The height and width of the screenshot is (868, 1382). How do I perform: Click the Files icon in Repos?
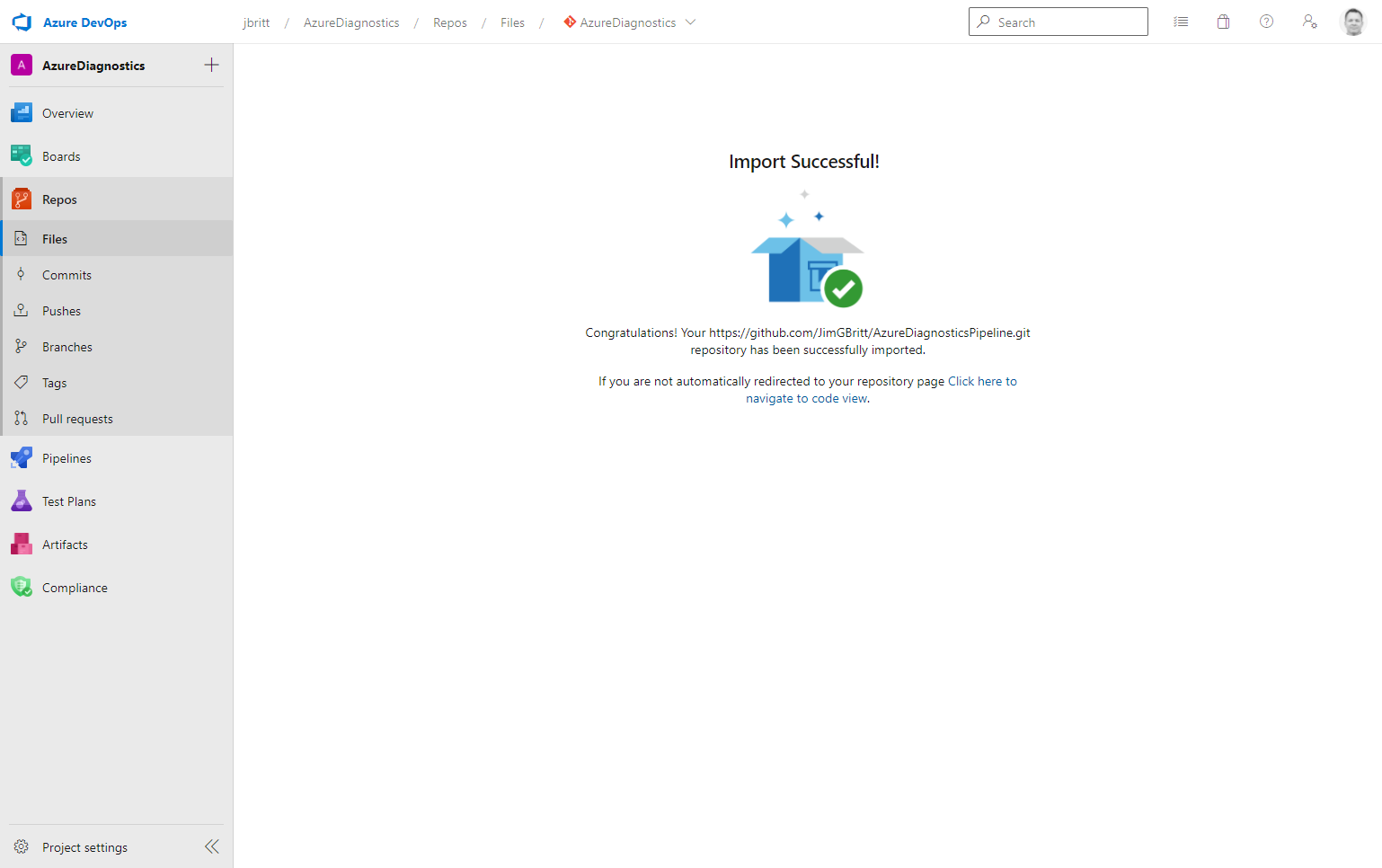click(21, 239)
